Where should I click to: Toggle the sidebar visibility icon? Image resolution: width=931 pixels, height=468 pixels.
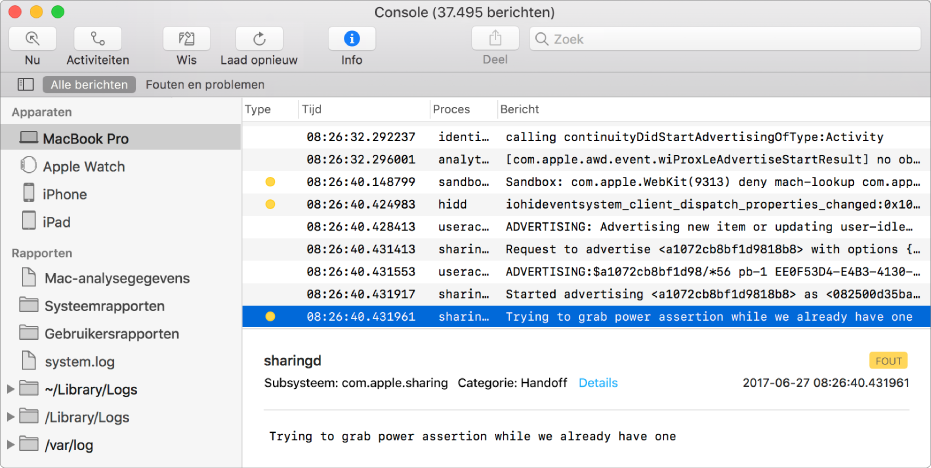click(x=26, y=84)
